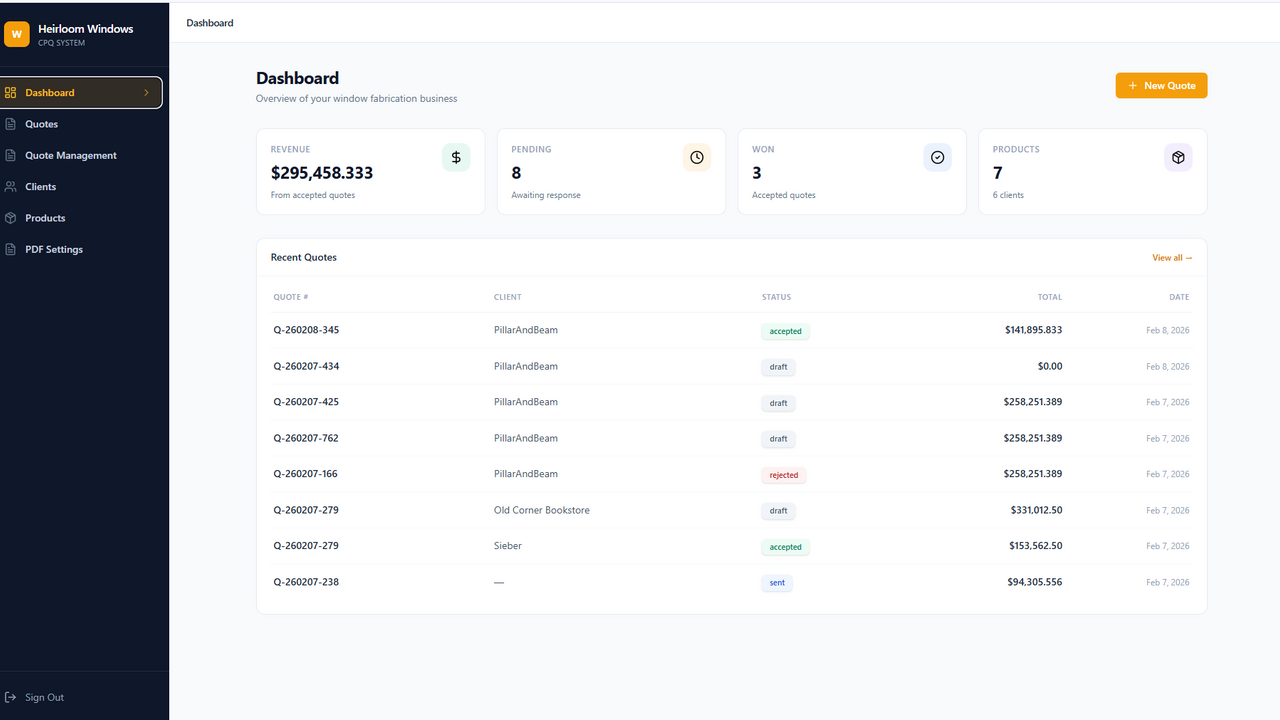The height and width of the screenshot is (720, 1280).
Task: Open quote Q-260207-434
Action: tap(306, 366)
